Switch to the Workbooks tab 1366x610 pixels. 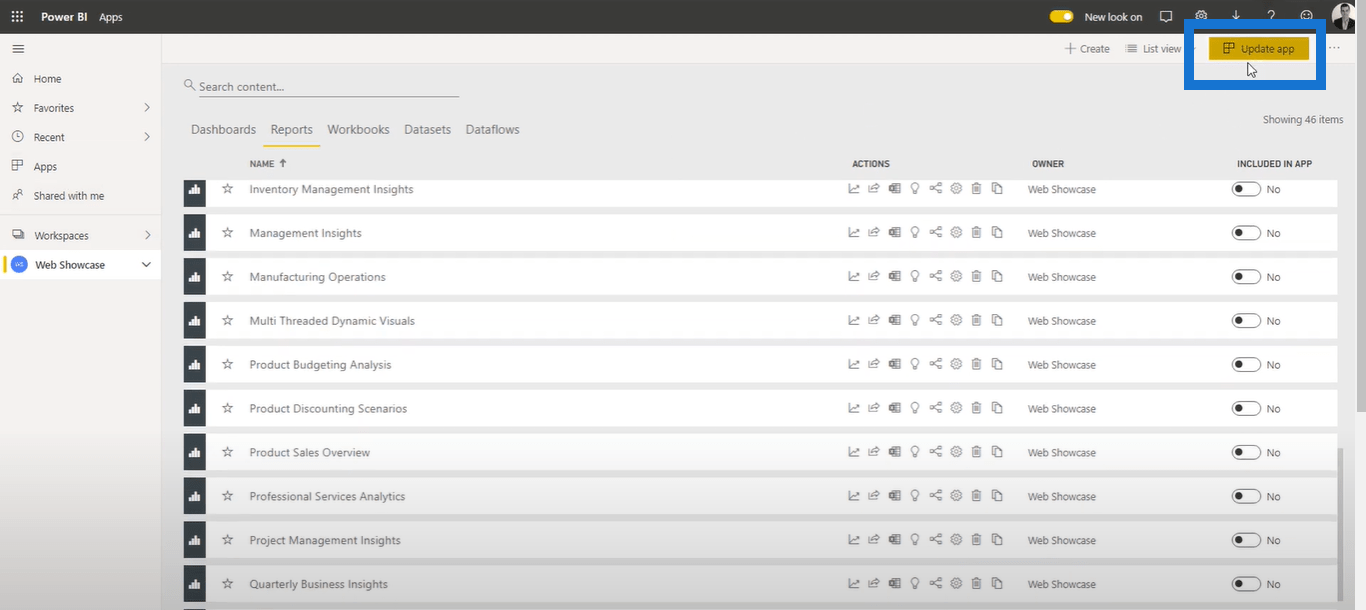pos(358,130)
